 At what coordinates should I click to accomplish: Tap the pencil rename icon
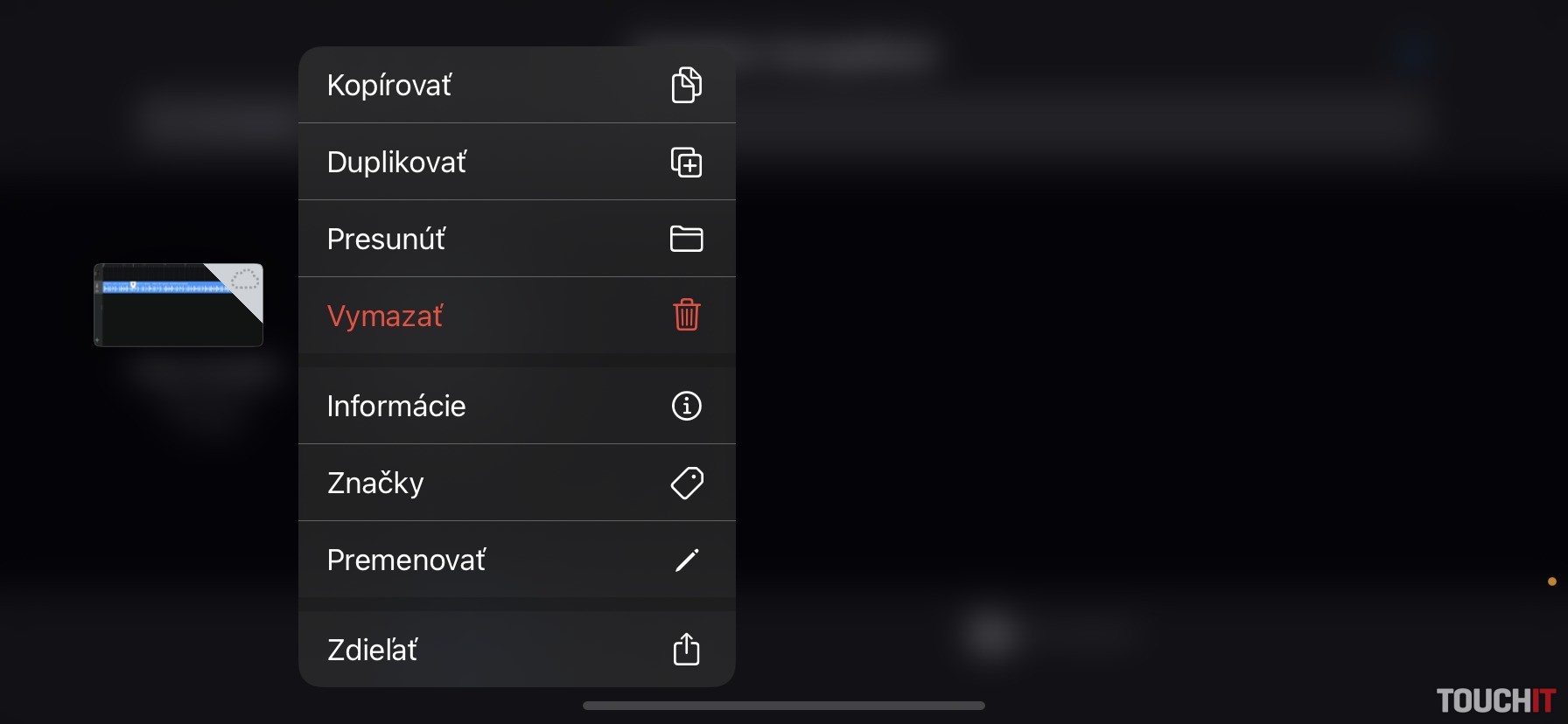tap(687, 560)
